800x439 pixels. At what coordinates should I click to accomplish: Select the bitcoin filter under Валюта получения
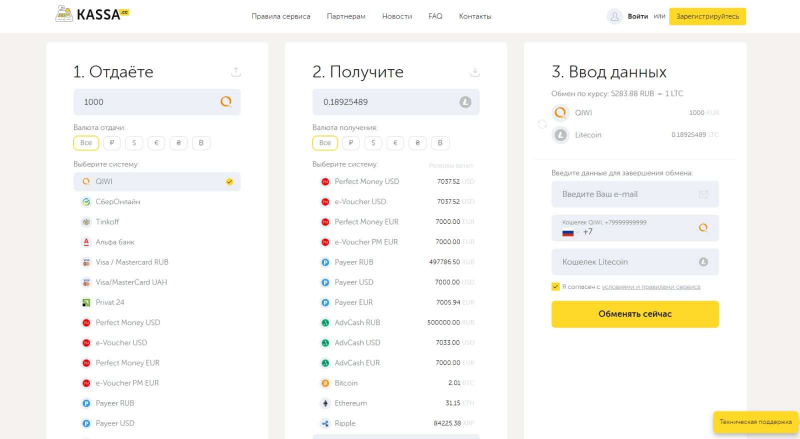click(440, 143)
